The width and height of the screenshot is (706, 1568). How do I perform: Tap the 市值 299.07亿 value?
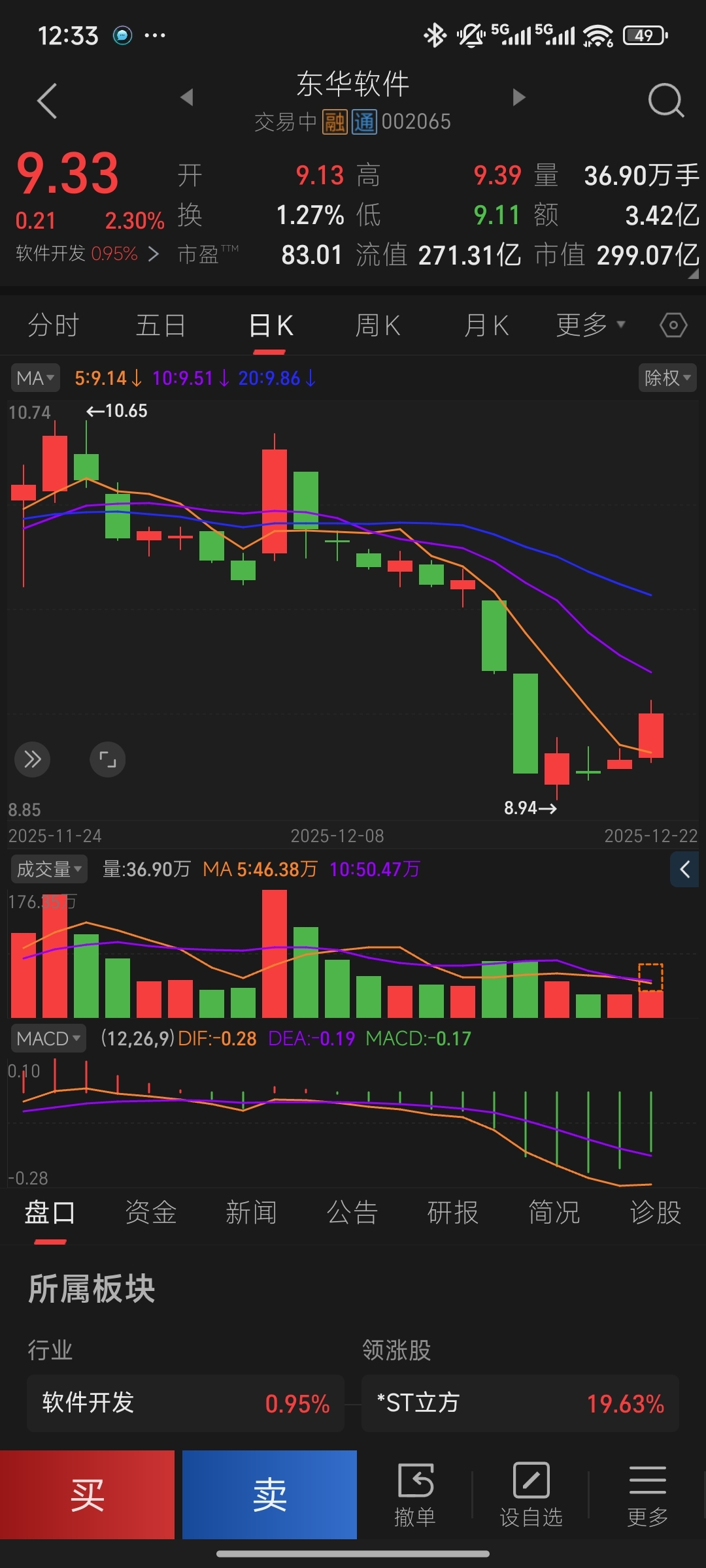pos(648,255)
